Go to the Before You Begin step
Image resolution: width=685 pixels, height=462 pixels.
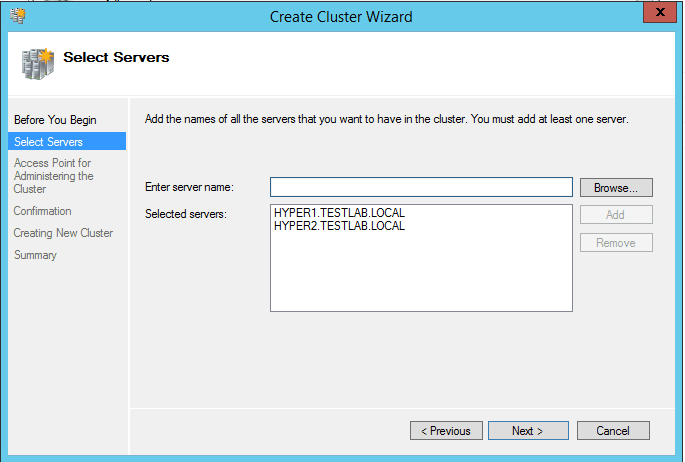click(55, 120)
